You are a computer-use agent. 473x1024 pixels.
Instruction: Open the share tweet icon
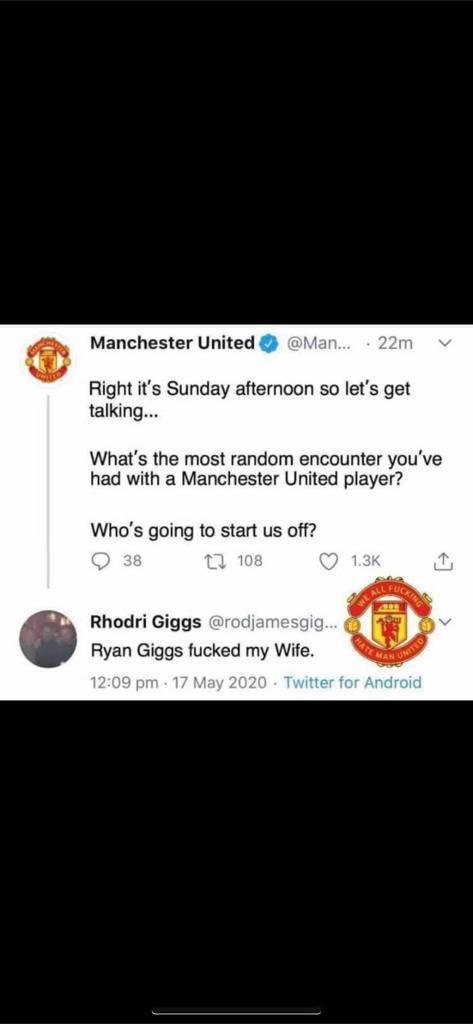click(443, 560)
